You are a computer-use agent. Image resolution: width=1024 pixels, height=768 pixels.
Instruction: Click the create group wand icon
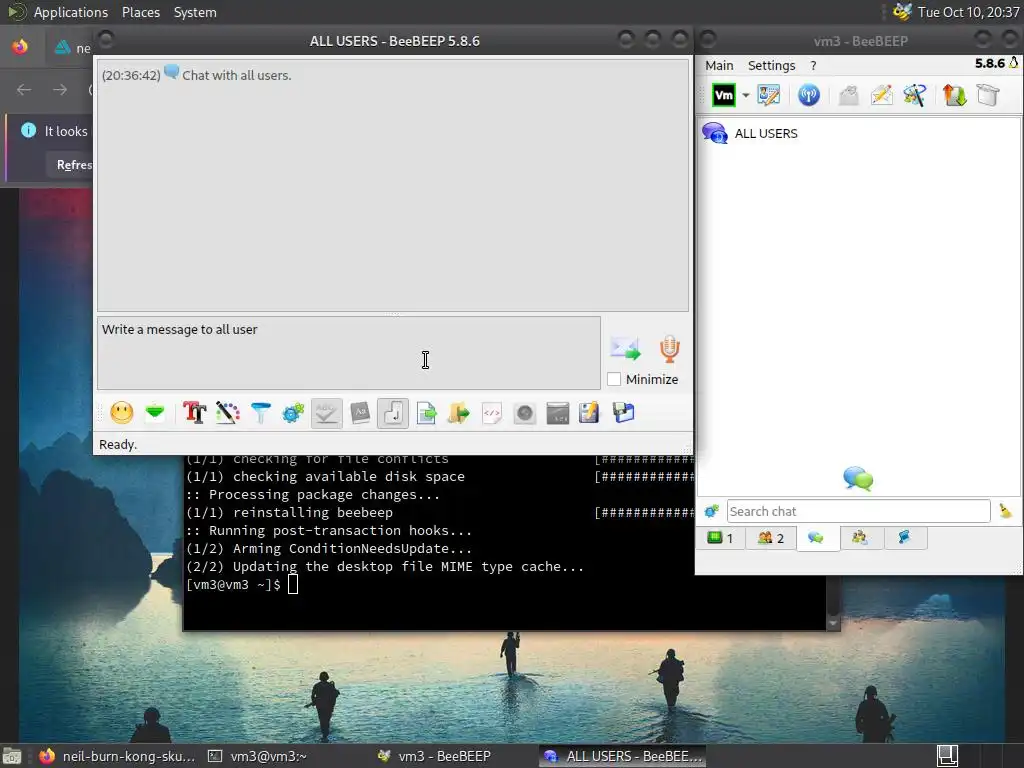click(914, 95)
